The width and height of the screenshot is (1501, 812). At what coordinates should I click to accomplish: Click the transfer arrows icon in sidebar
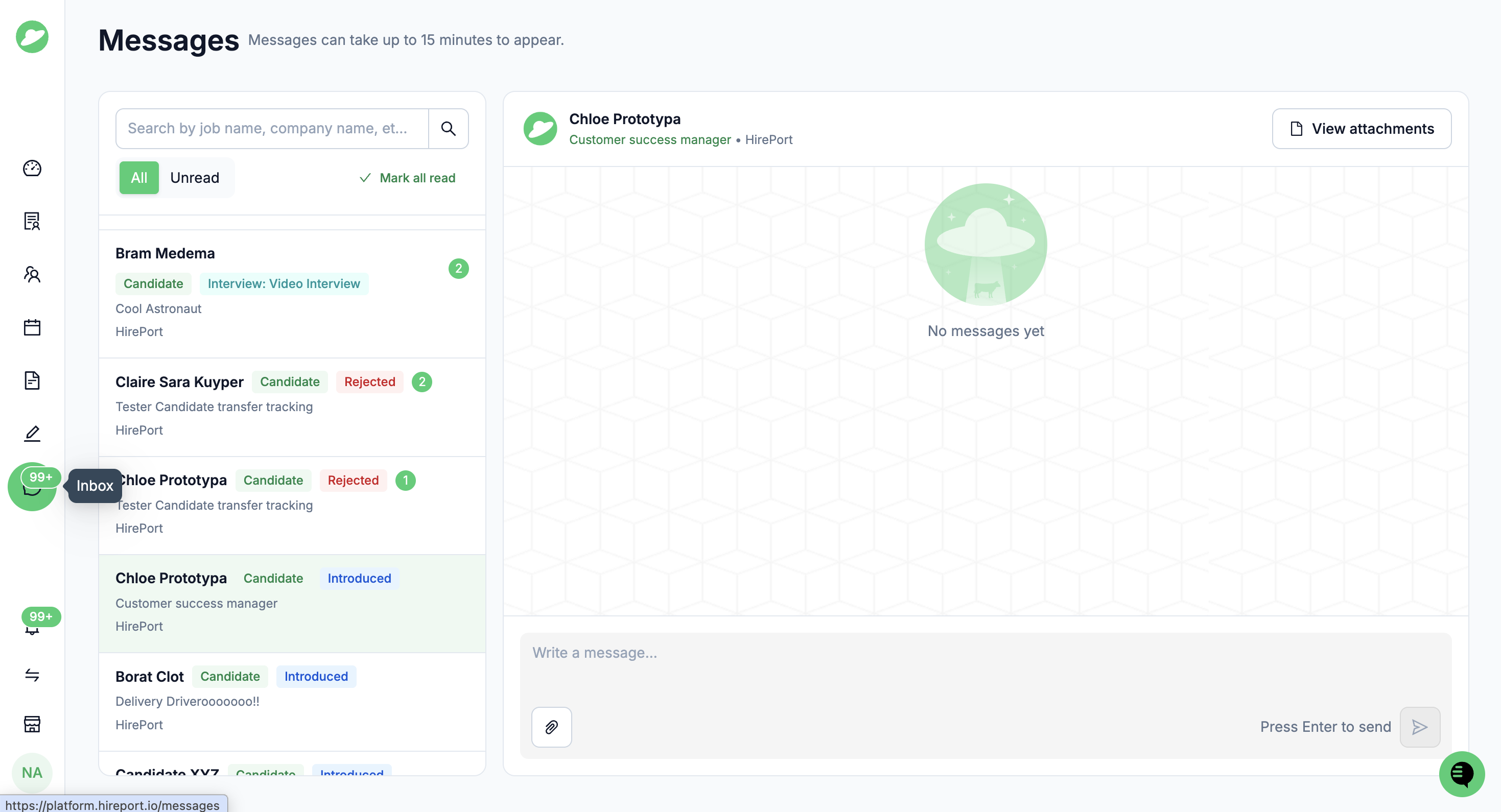click(32, 675)
